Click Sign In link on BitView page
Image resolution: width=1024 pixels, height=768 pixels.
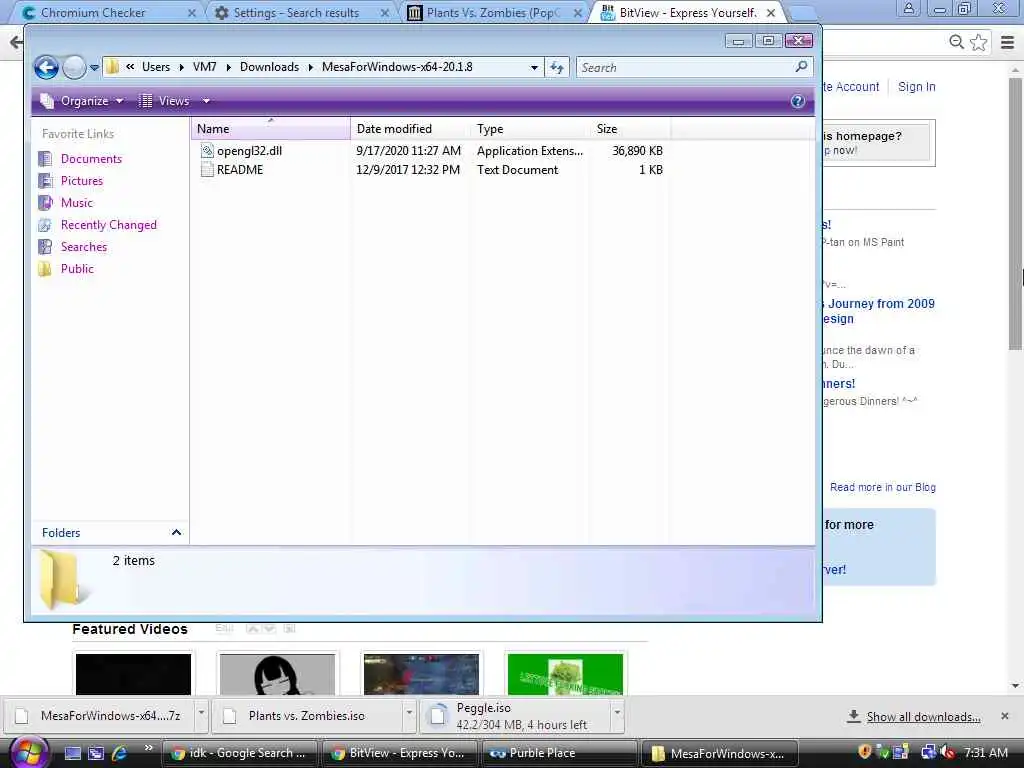(916, 87)
